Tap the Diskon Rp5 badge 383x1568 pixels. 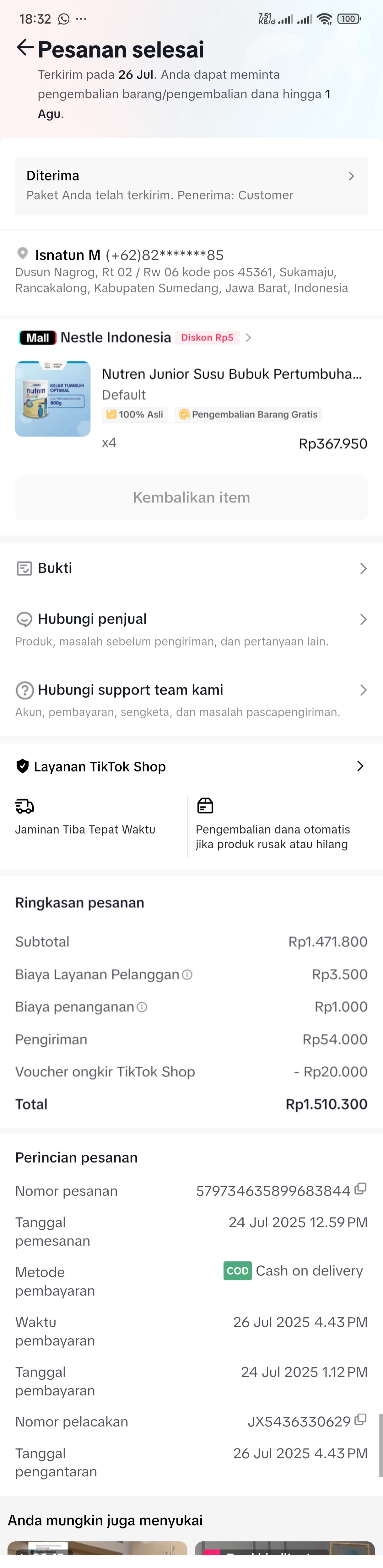coord(207,338)
